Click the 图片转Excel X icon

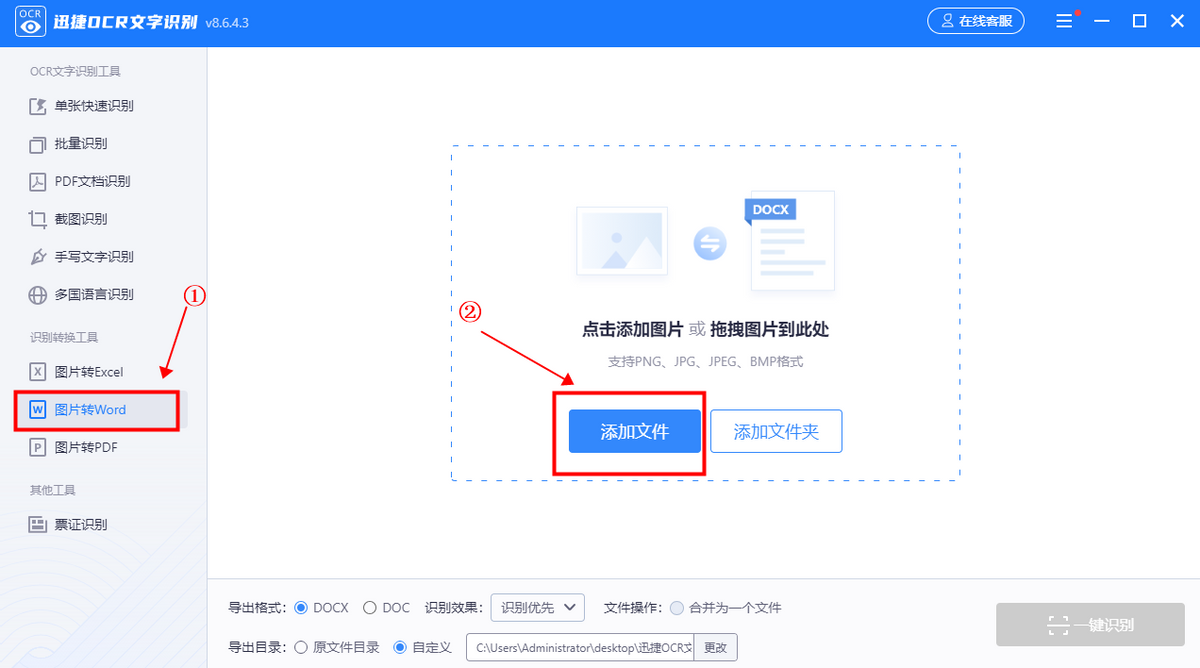(x=38, y=372)
